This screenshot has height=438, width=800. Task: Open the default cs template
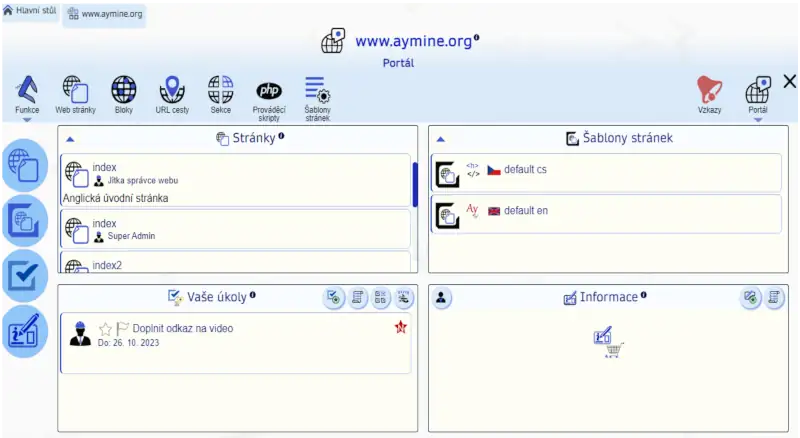[525, 170]
